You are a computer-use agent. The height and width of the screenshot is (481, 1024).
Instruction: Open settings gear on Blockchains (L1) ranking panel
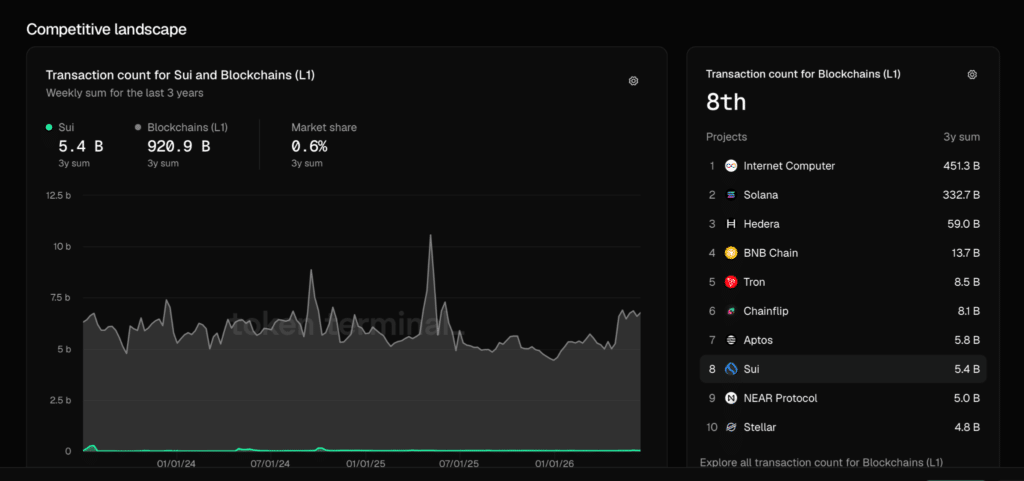click(972, 74)
